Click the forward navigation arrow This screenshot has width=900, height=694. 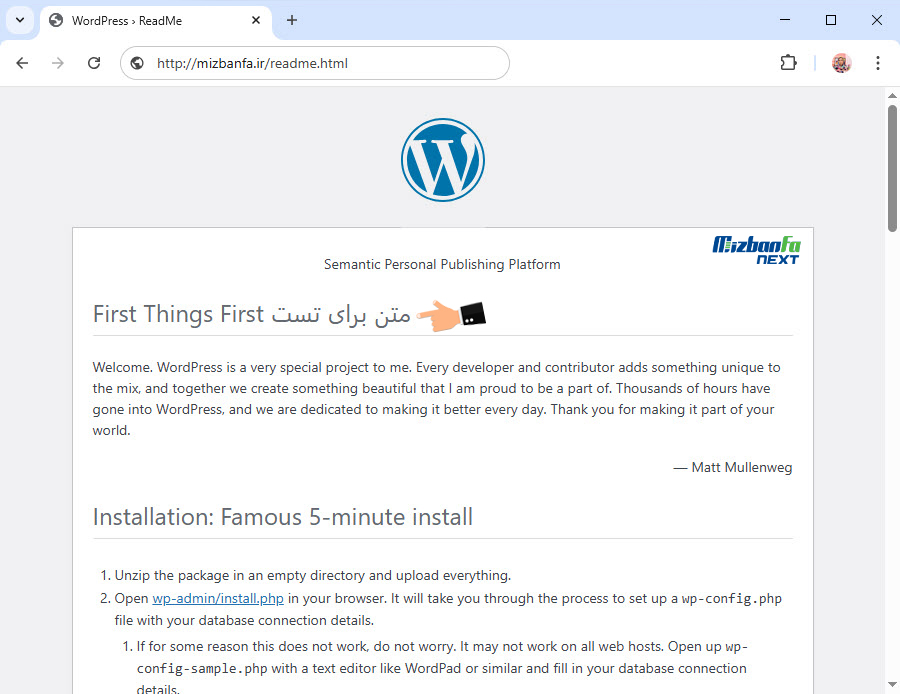pos(58,63)
